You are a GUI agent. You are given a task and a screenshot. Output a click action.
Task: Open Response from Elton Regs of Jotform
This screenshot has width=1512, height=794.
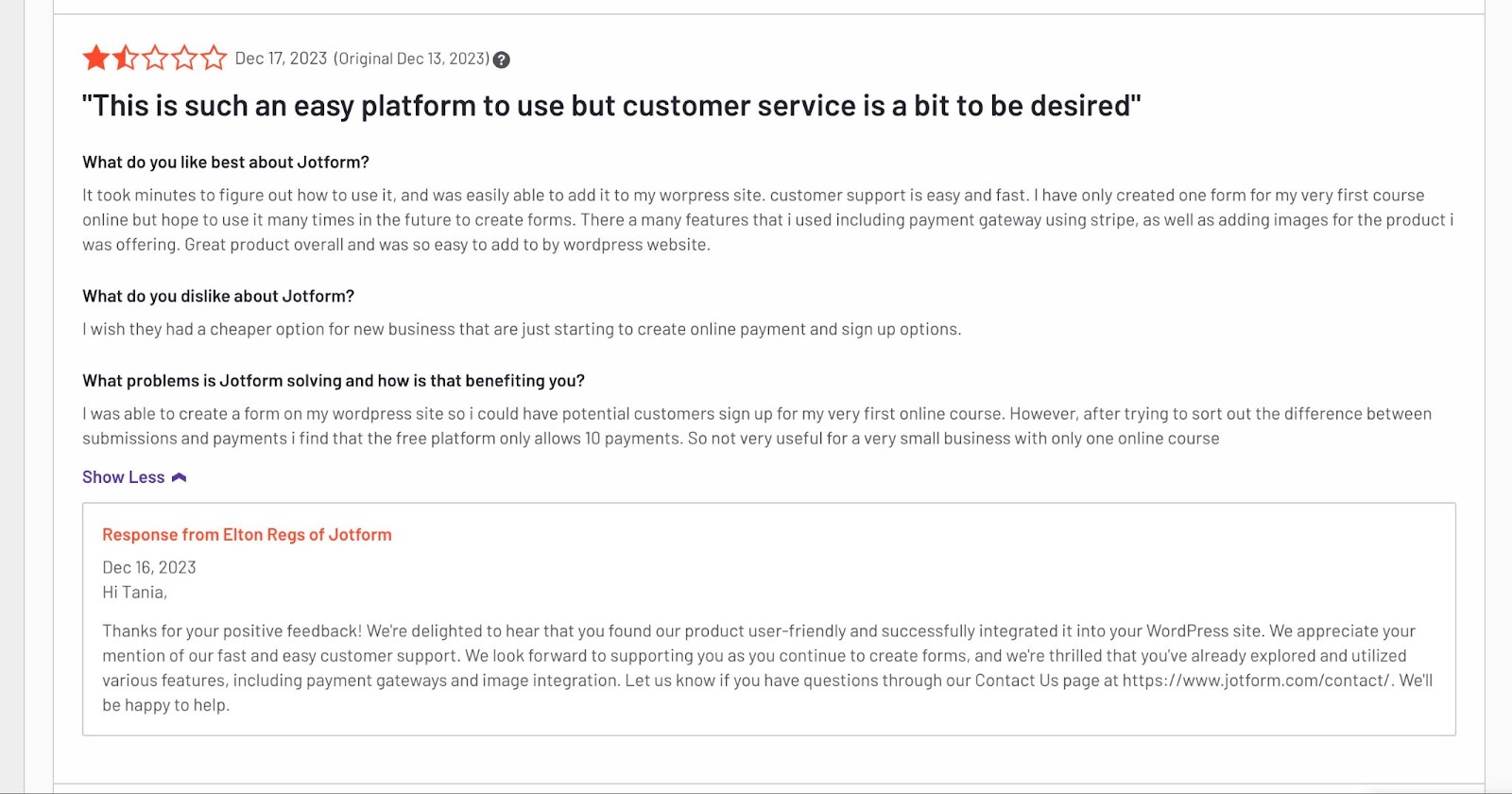[x=247, y=535]
